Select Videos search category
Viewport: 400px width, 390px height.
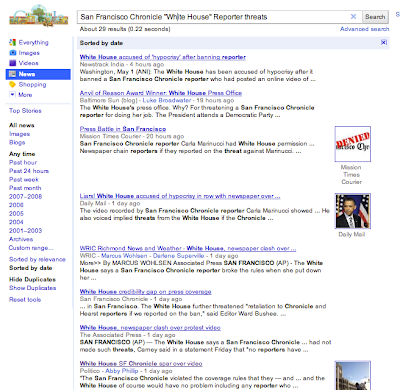28,63
